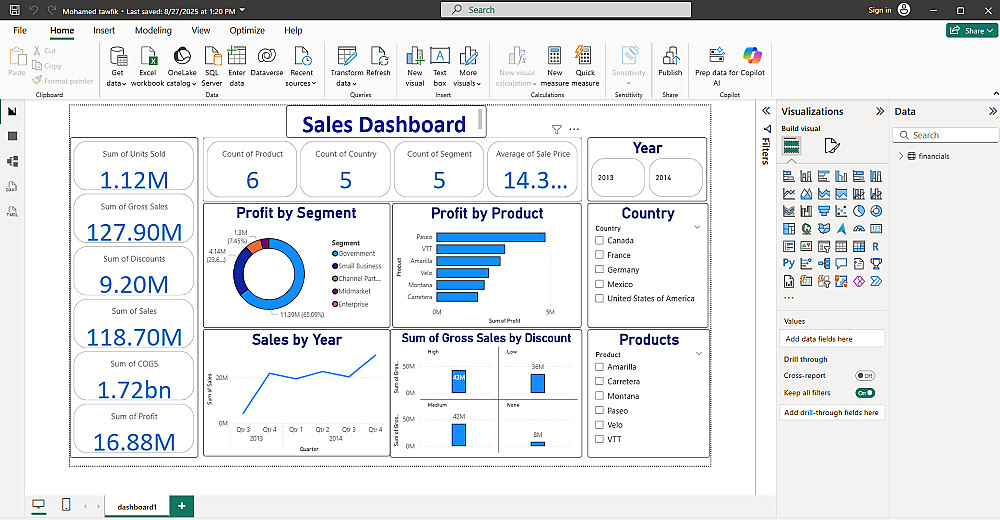The height and width of the screenshot is (520, 1000).
Task: Check the Germany country checkbox
Action: (599, 269)
